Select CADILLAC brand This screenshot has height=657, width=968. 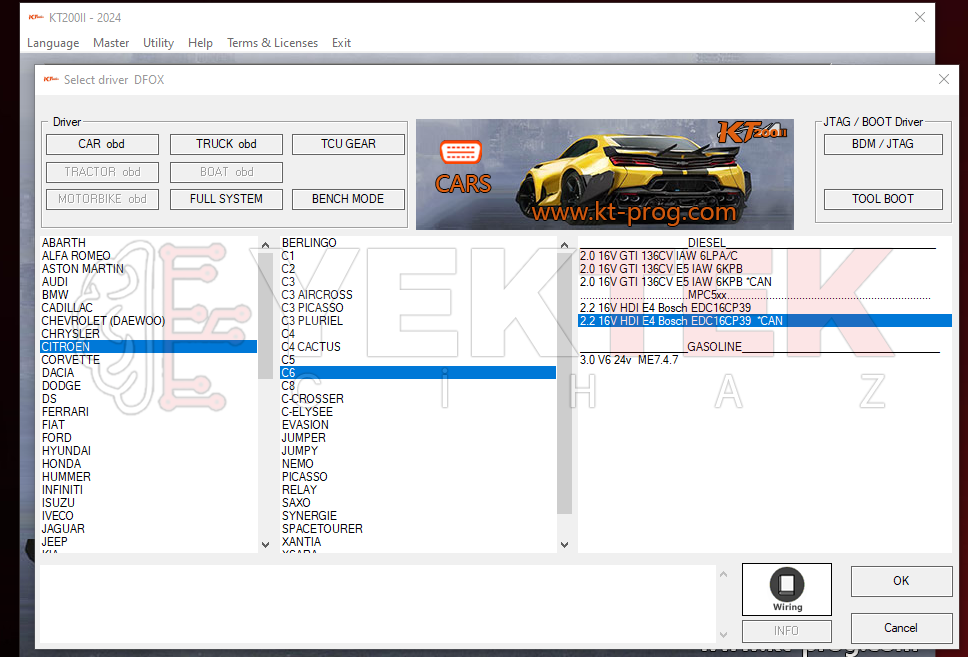click(x=148, y=308)
